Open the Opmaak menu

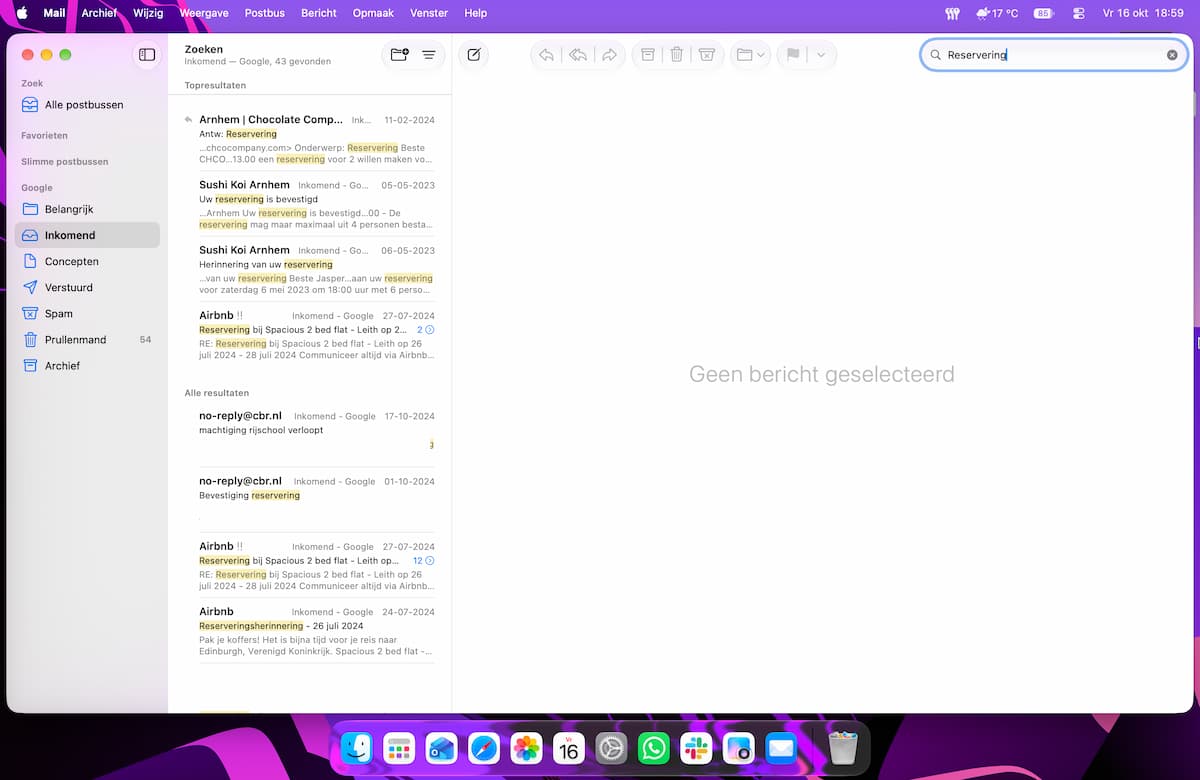pos(373,13)
